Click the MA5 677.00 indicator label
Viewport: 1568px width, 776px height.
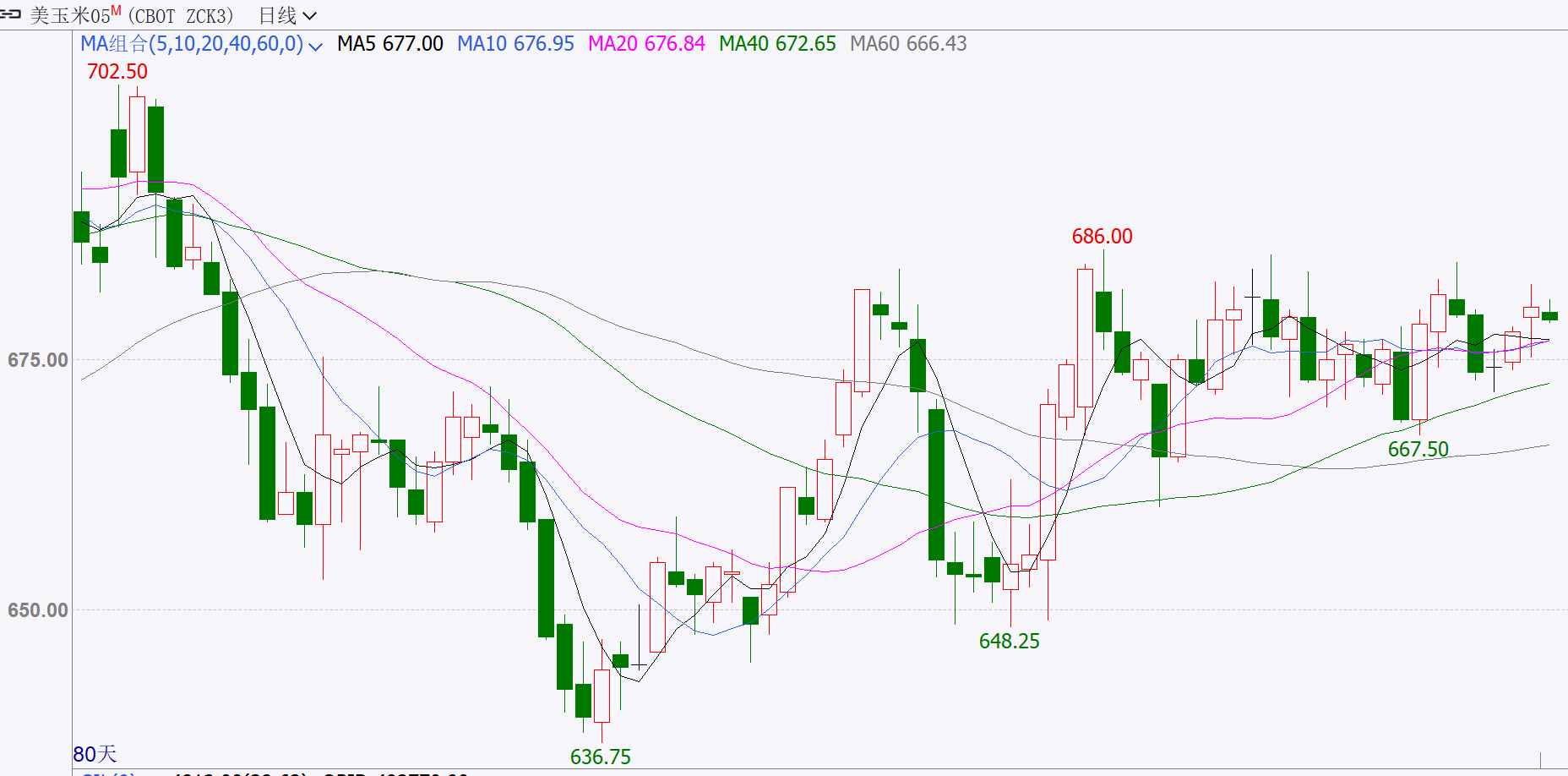pos(390,44)
